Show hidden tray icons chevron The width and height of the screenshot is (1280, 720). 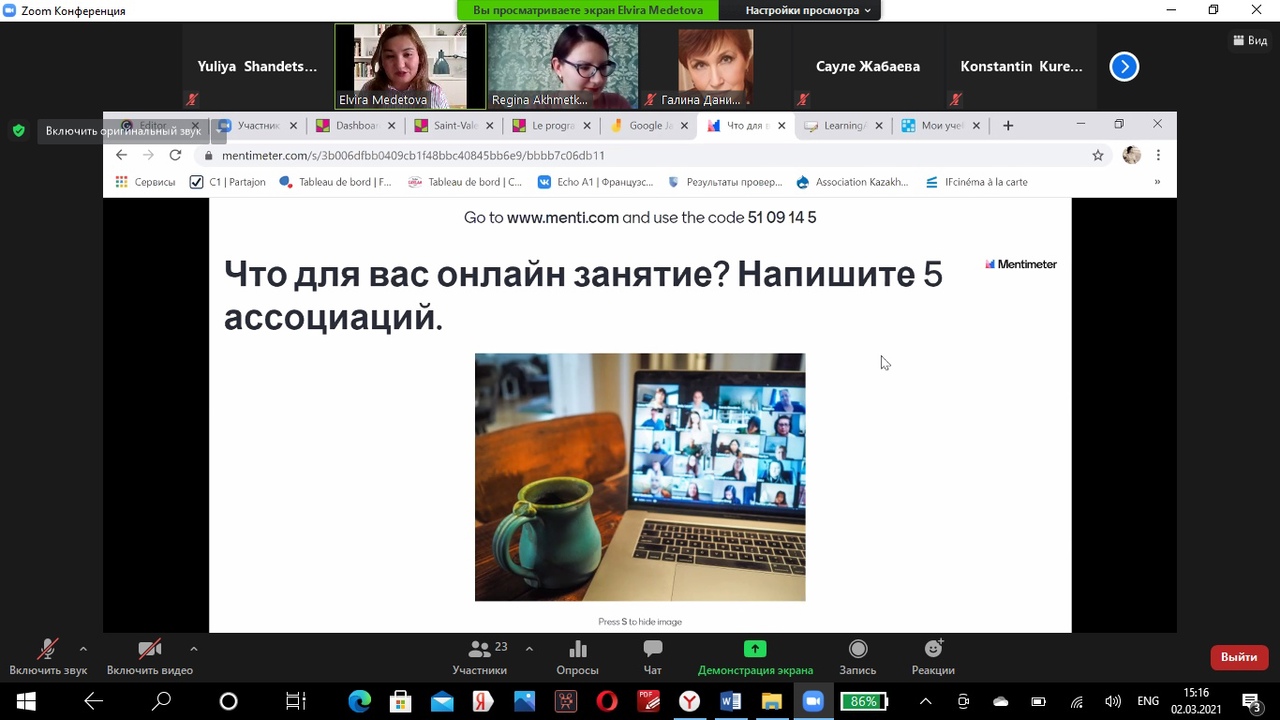coord(925,701)
